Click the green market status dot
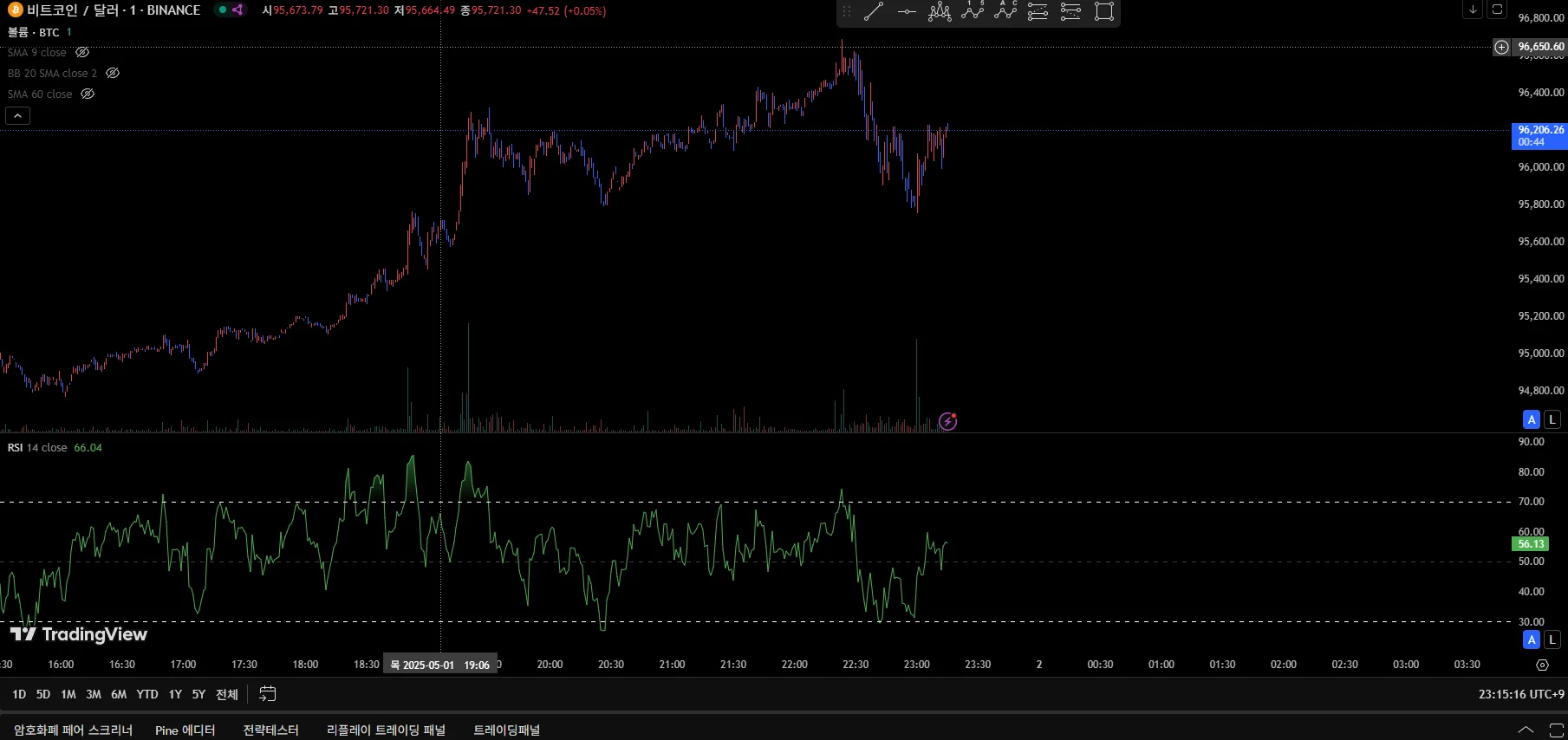 (x=223, y=10)
